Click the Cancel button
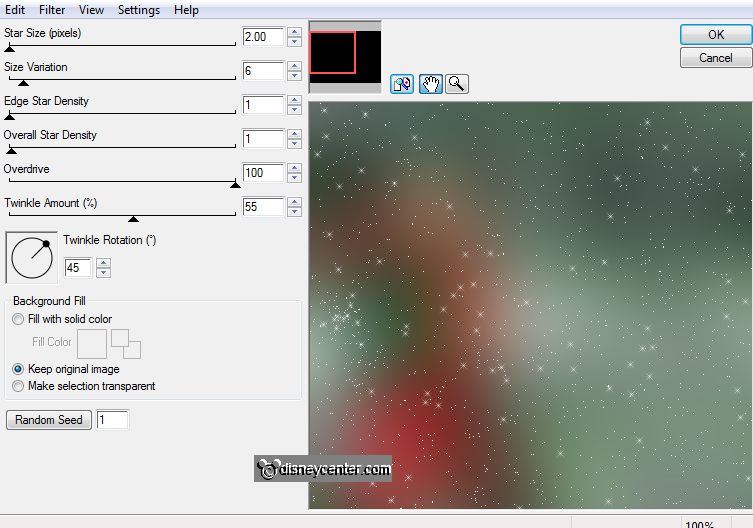 tap(716, 58)
